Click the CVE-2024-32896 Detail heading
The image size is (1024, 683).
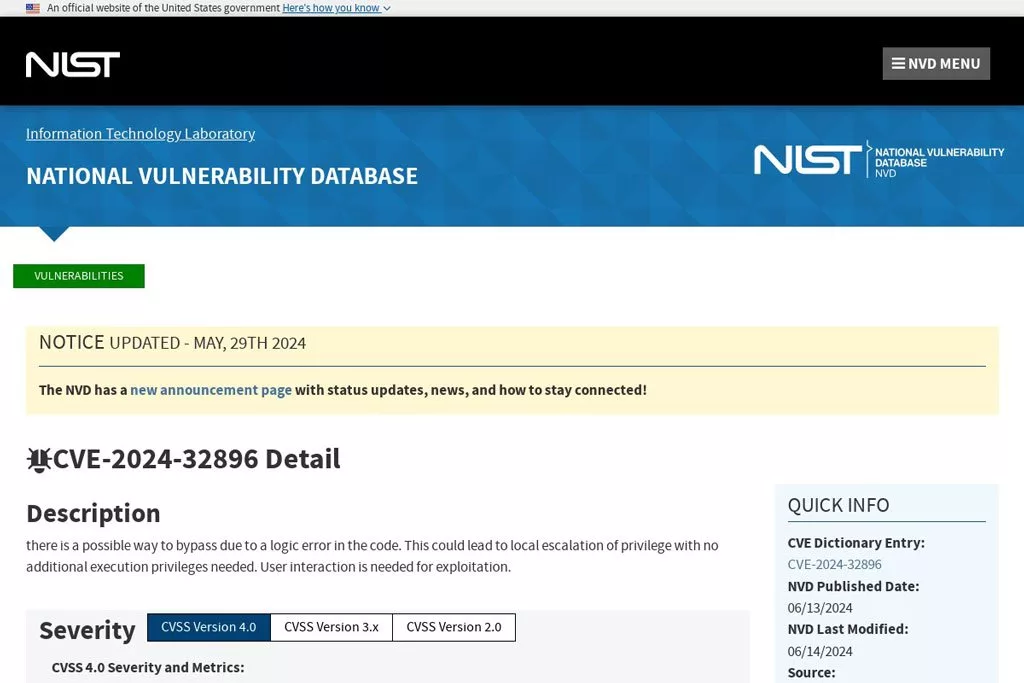point(196,459)
